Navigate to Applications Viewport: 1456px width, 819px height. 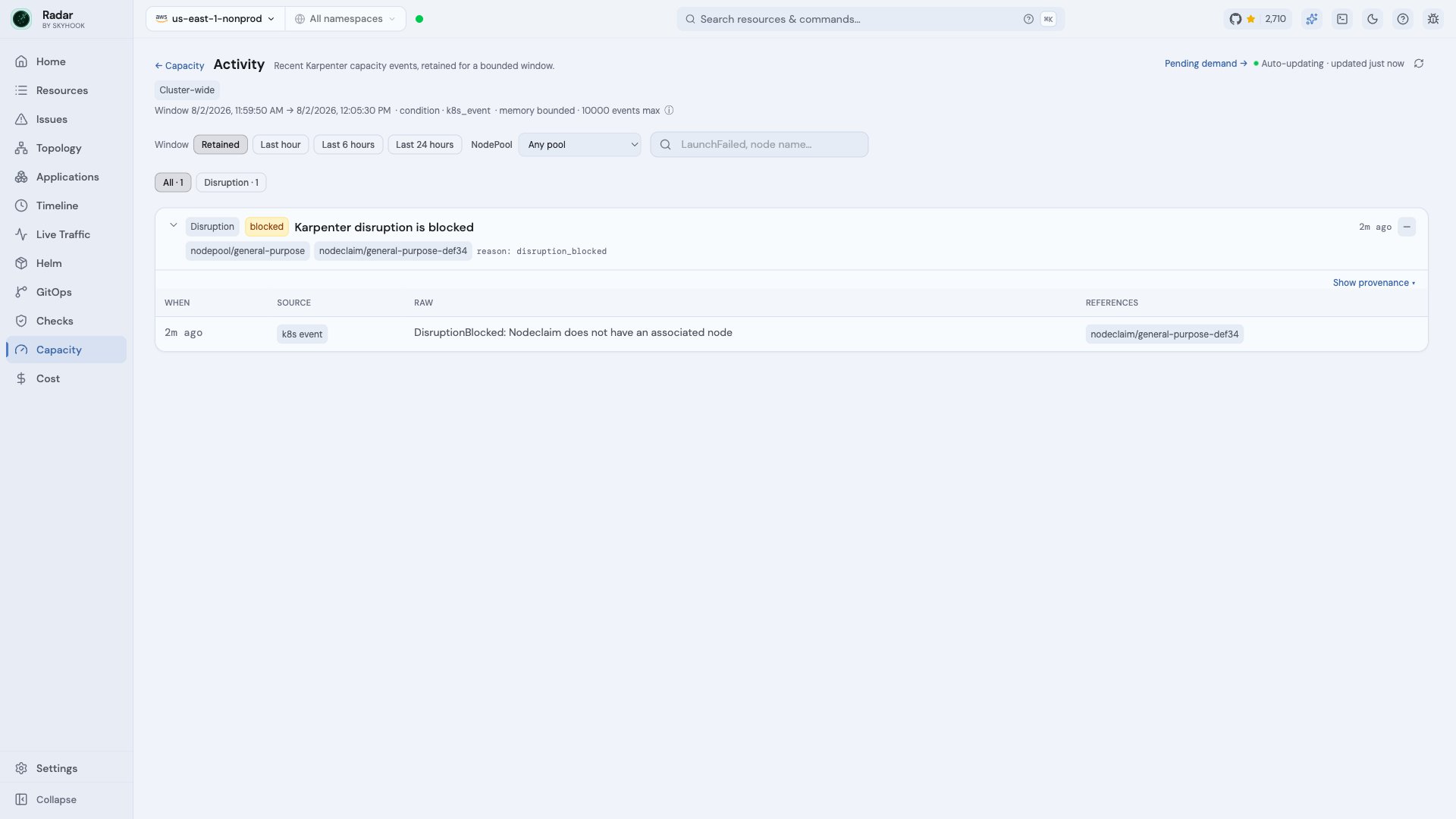click(66, 177)
